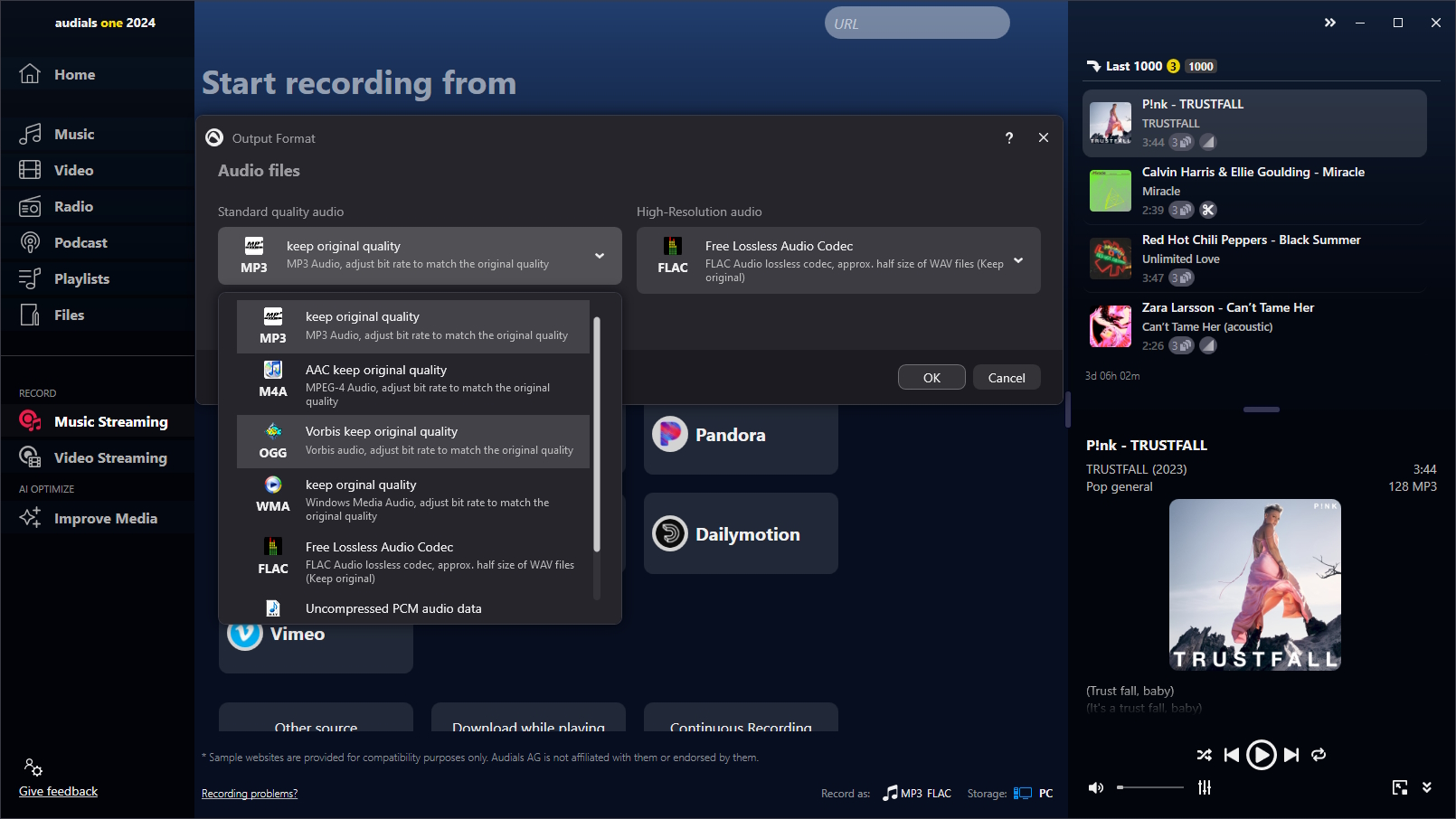Mute the player volume
The height and width of the screenshot is (819, 1456).
click(1096, 787)
